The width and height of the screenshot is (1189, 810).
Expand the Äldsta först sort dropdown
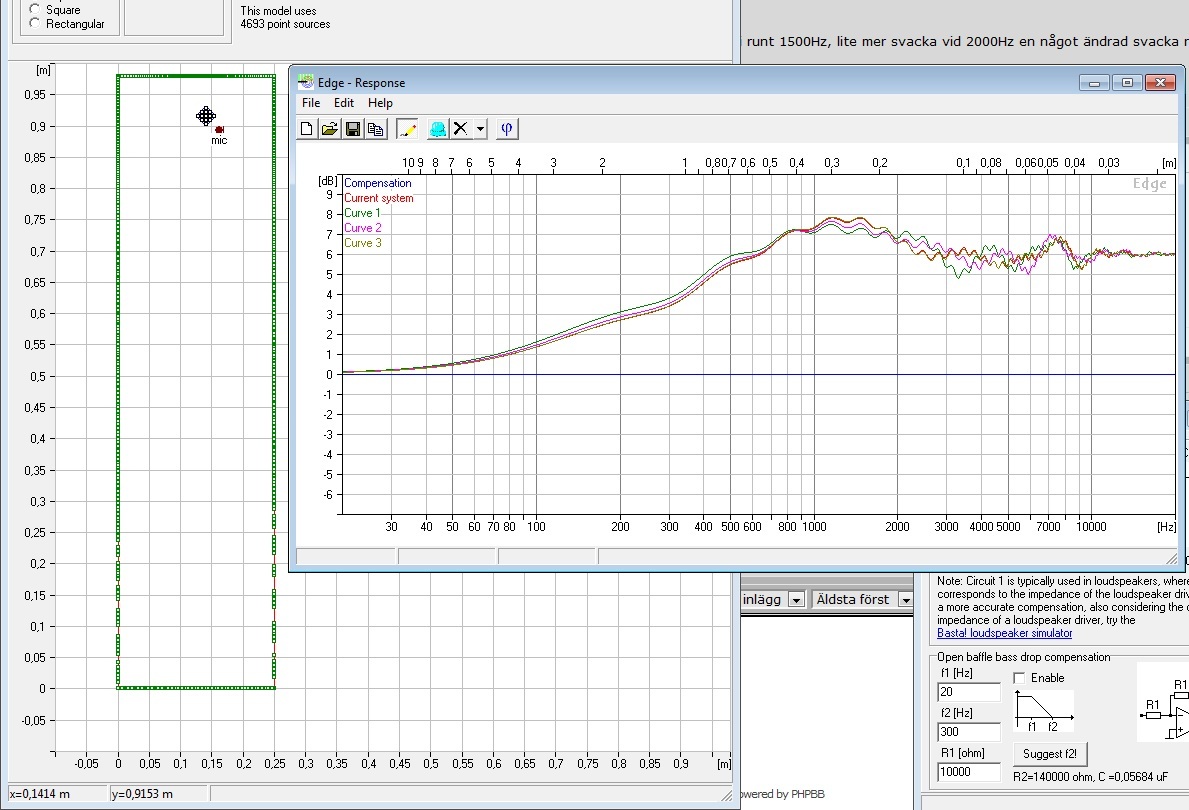pyautogui.click(x=905, y=600)
